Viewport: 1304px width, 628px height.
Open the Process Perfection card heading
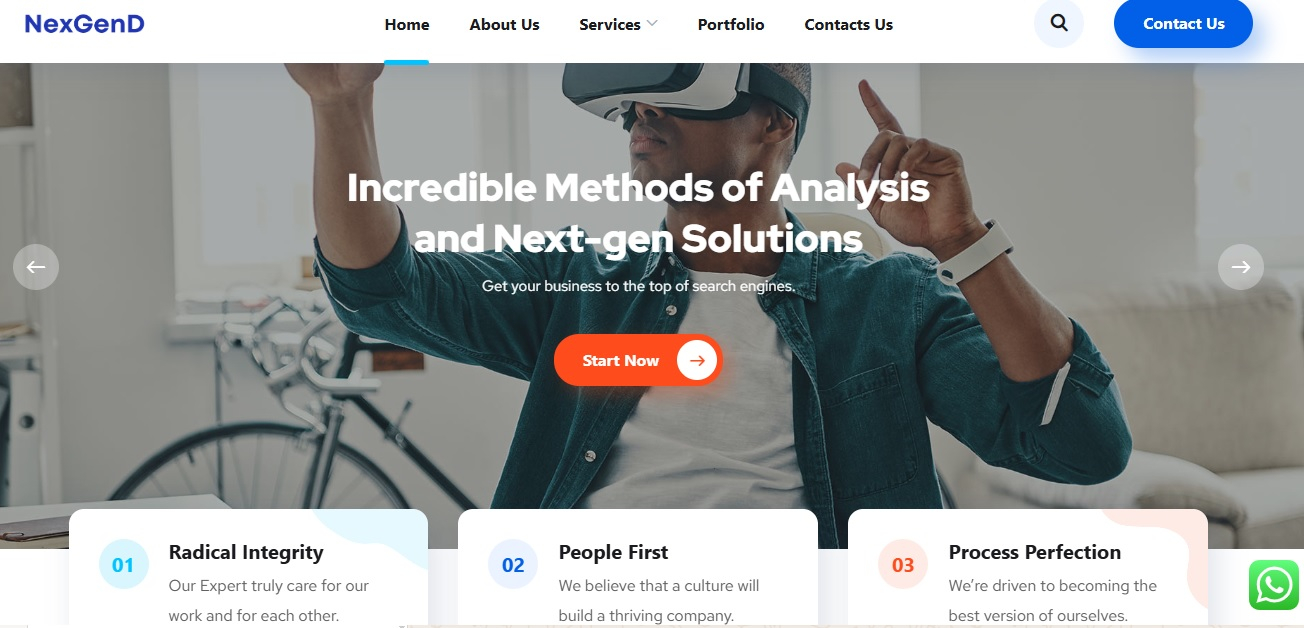tap(1035, 552)
